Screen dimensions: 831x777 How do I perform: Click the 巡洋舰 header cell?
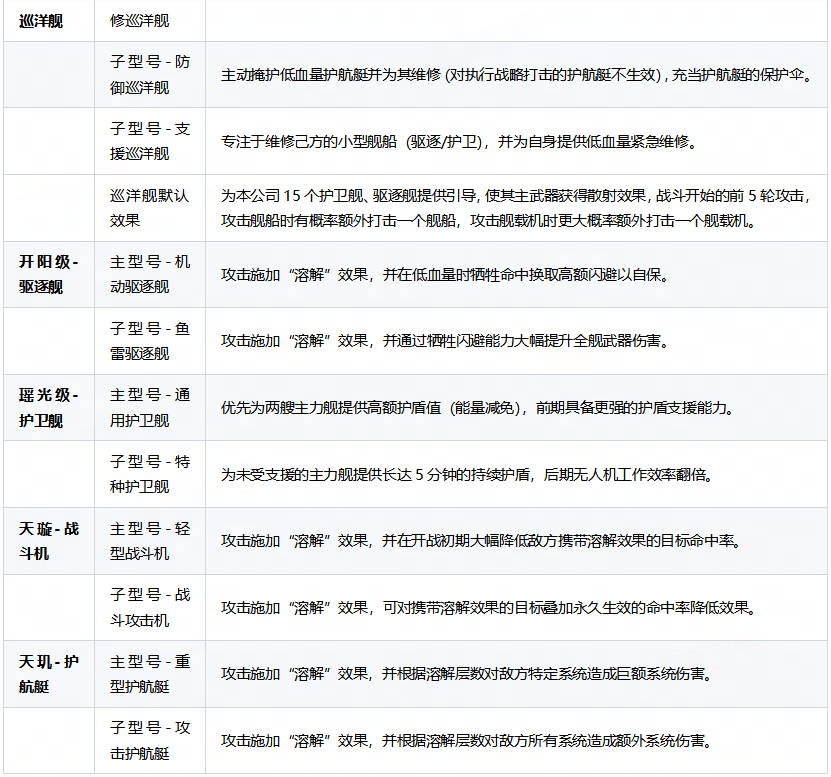(42, 21)
